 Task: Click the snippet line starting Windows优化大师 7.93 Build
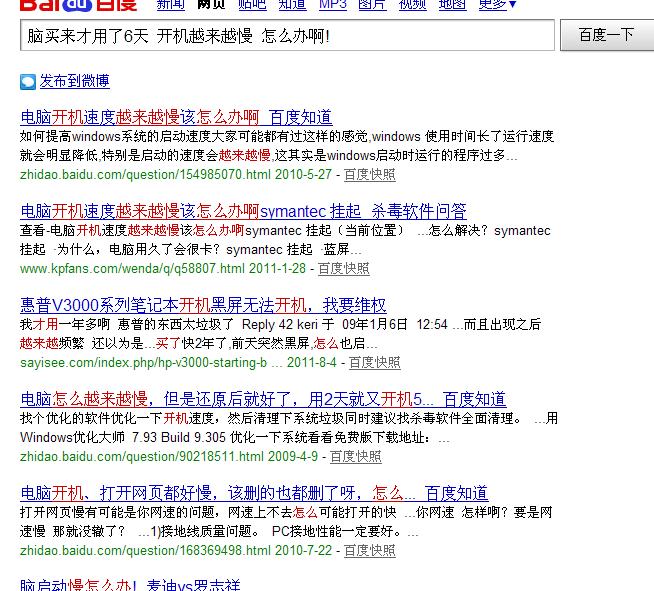click(x=235, y=437)
